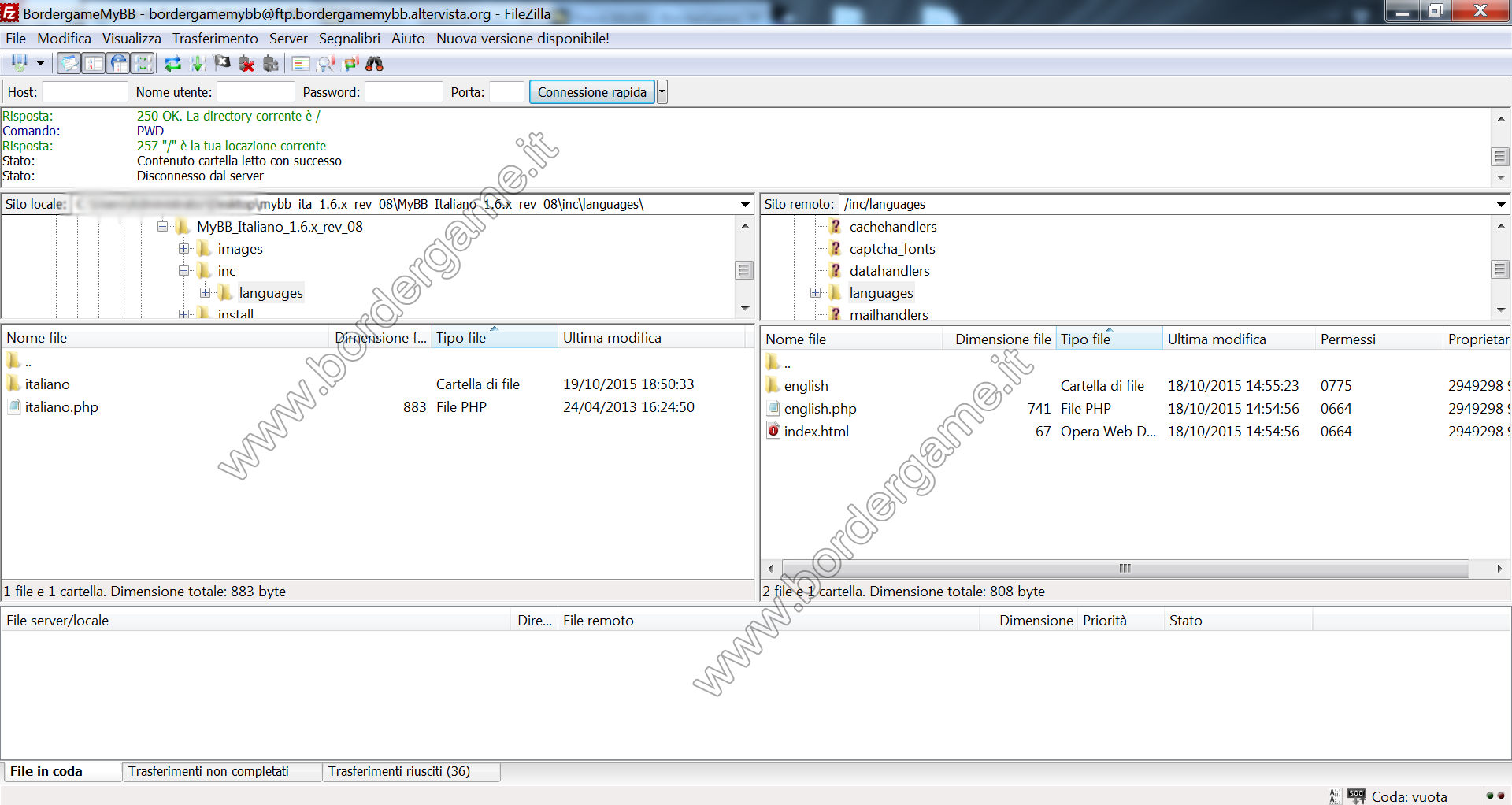Viewport: 1512px width, 805px height.
Task: Click the remote parent directory folder icon
Action: pyautogui.click(x=773, y=362)
